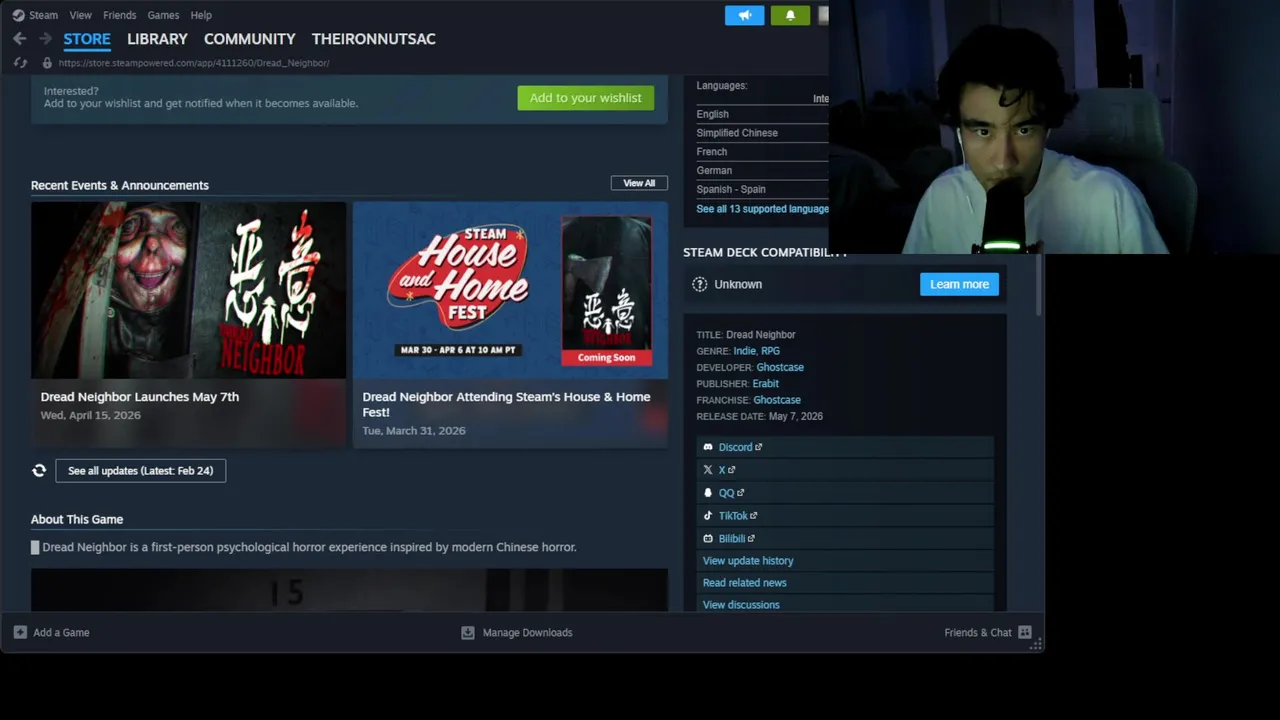Open the Friends menu
Viewport: 1280px width, 720px height.
tap(119, 15)
